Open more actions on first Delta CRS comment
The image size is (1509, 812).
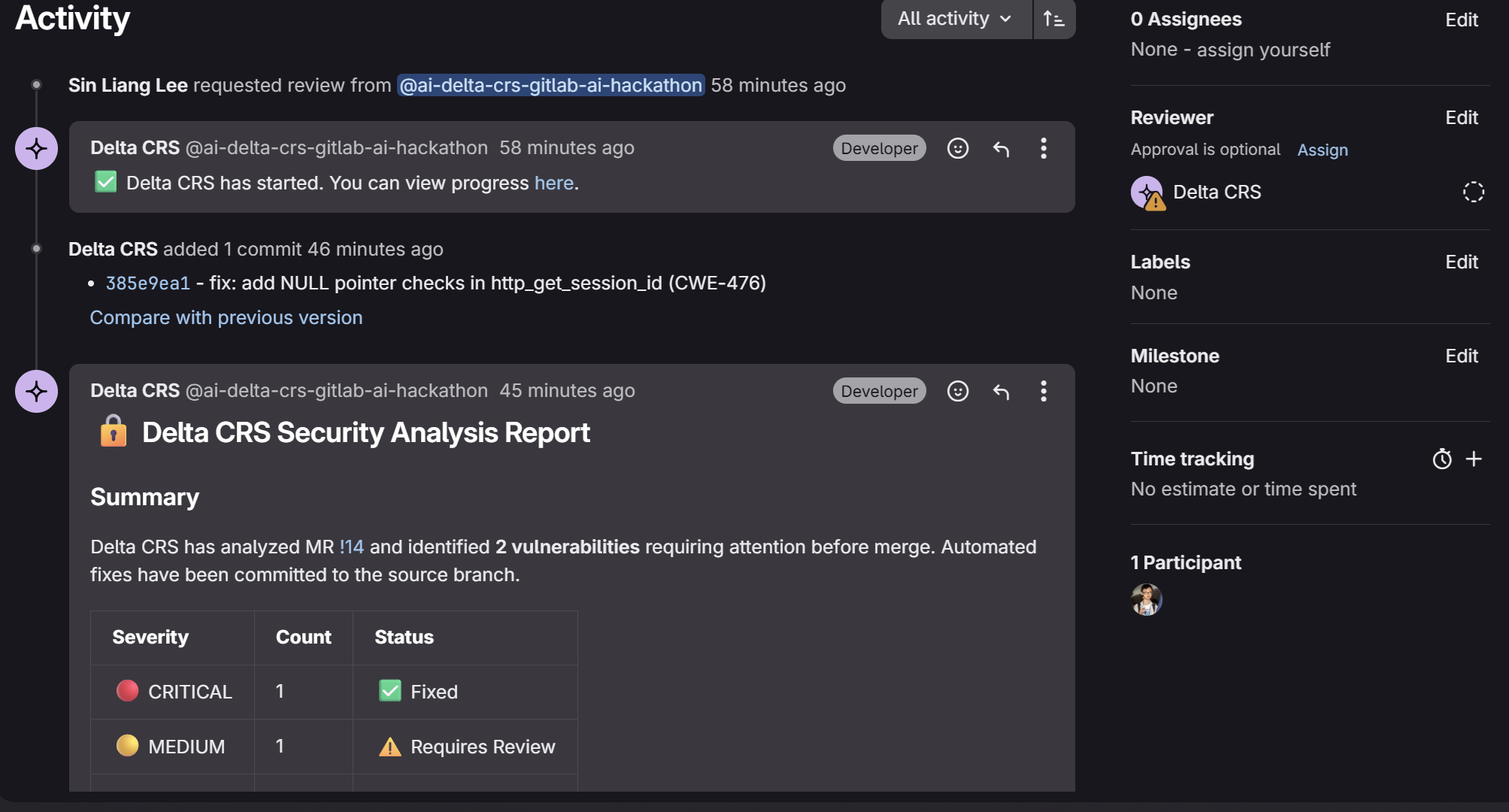click(1043, 148)
